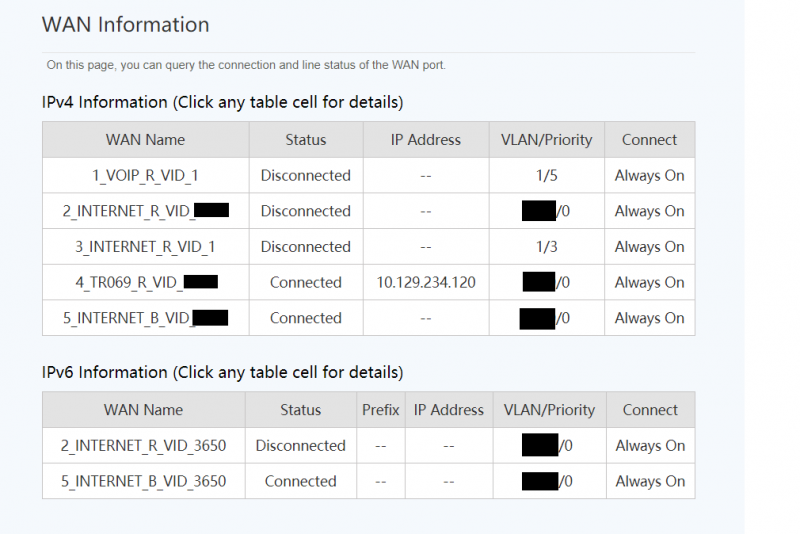Click the Prefix column header in the IPv6 table

click(x=380, y=410)
